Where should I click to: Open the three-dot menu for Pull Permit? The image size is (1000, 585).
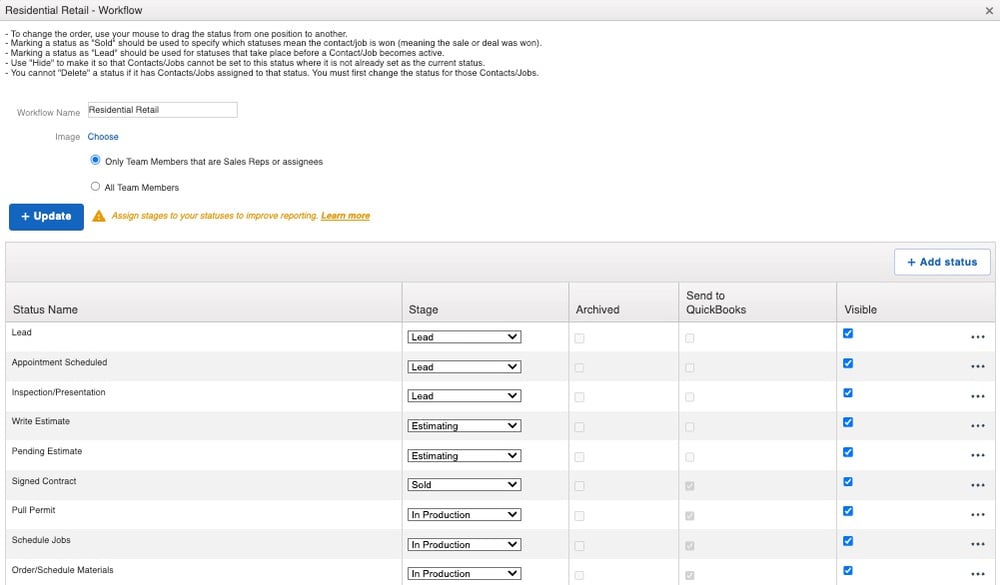pos(977,515)
